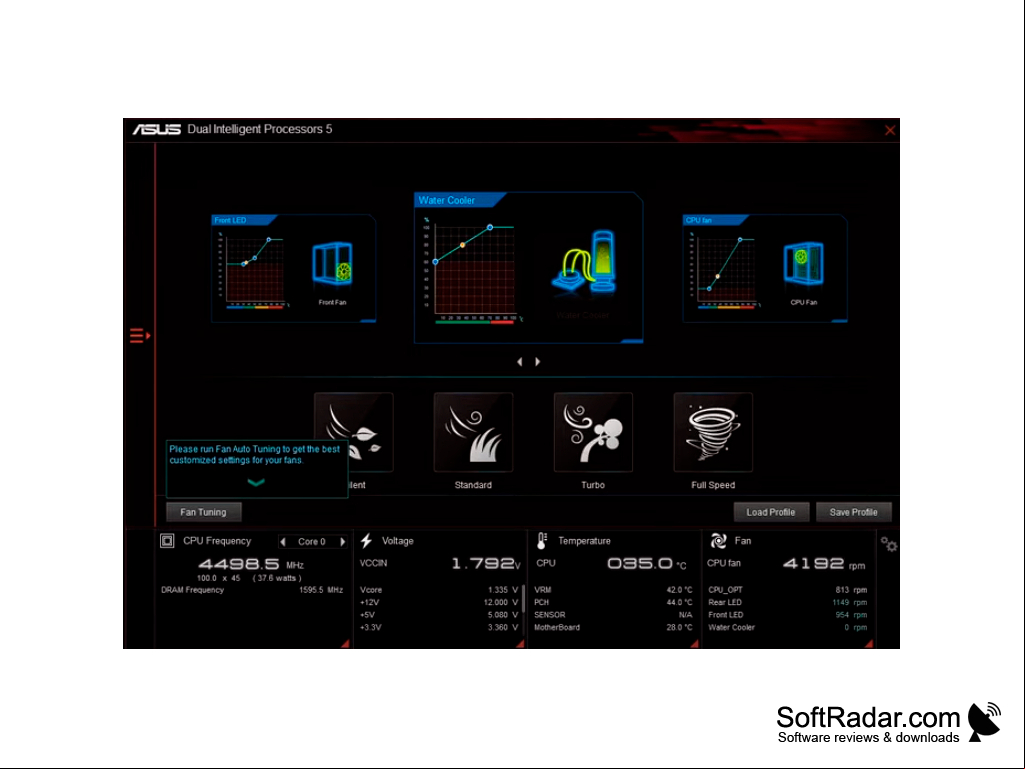Select the CPU fan card header

(x=715, y=220)
